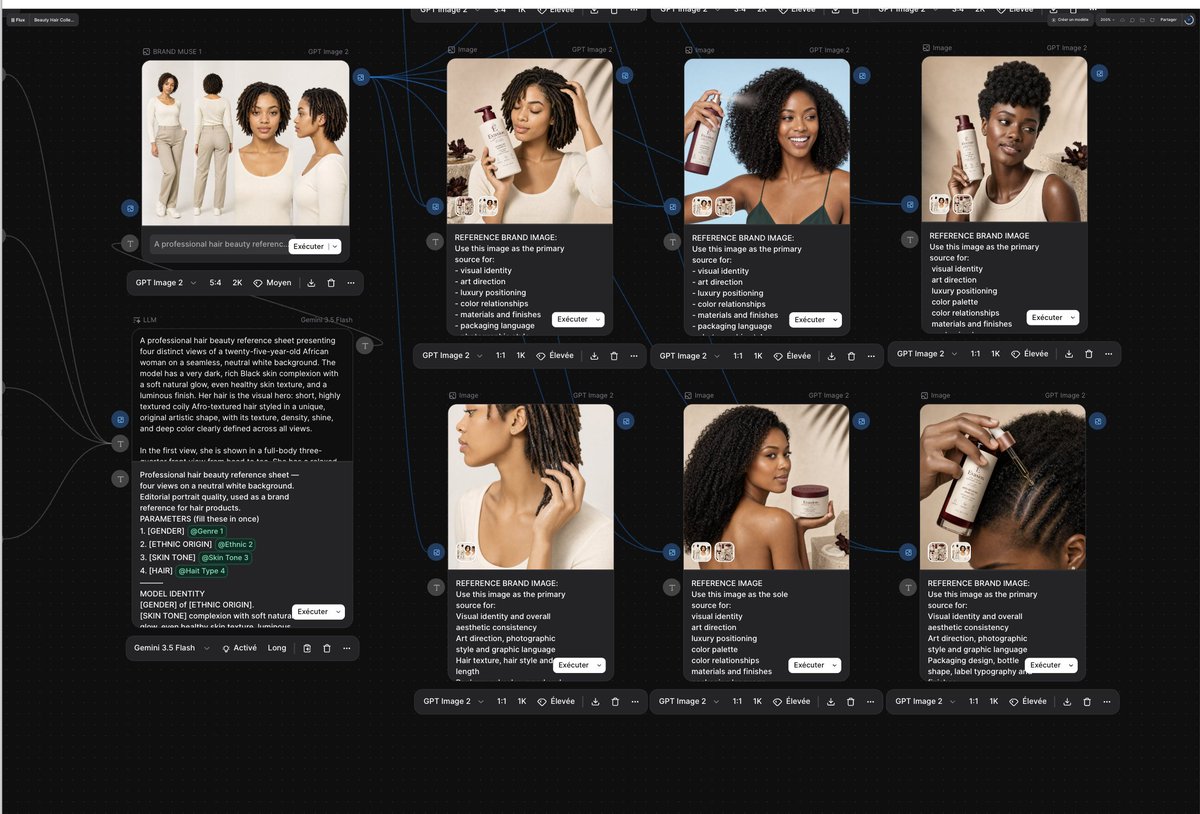
Task: Click the @Ethnic 2 variable tag
Action: (236, 544)
